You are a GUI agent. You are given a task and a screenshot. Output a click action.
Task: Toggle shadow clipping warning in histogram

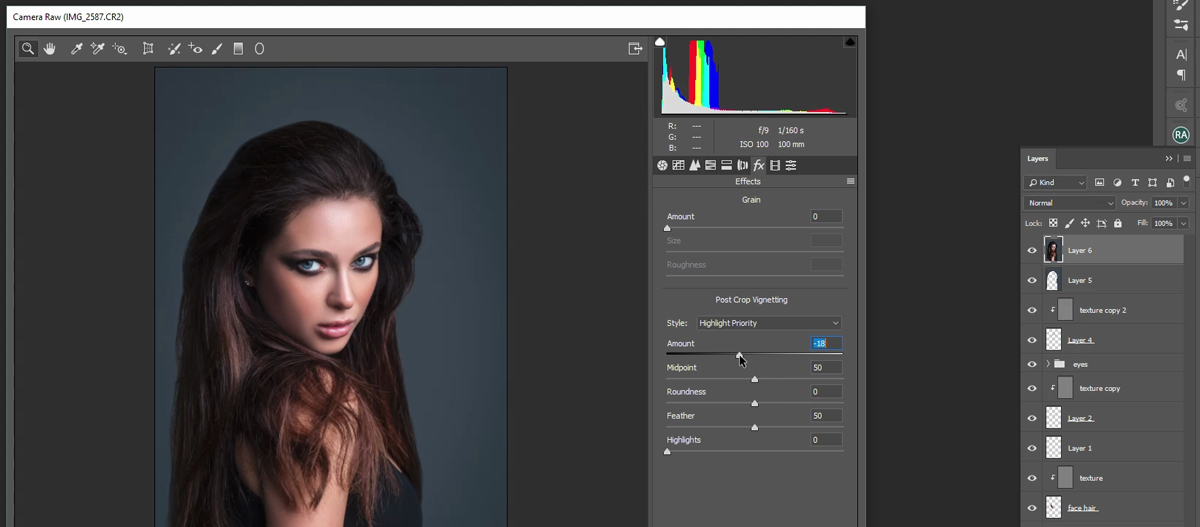660,42
